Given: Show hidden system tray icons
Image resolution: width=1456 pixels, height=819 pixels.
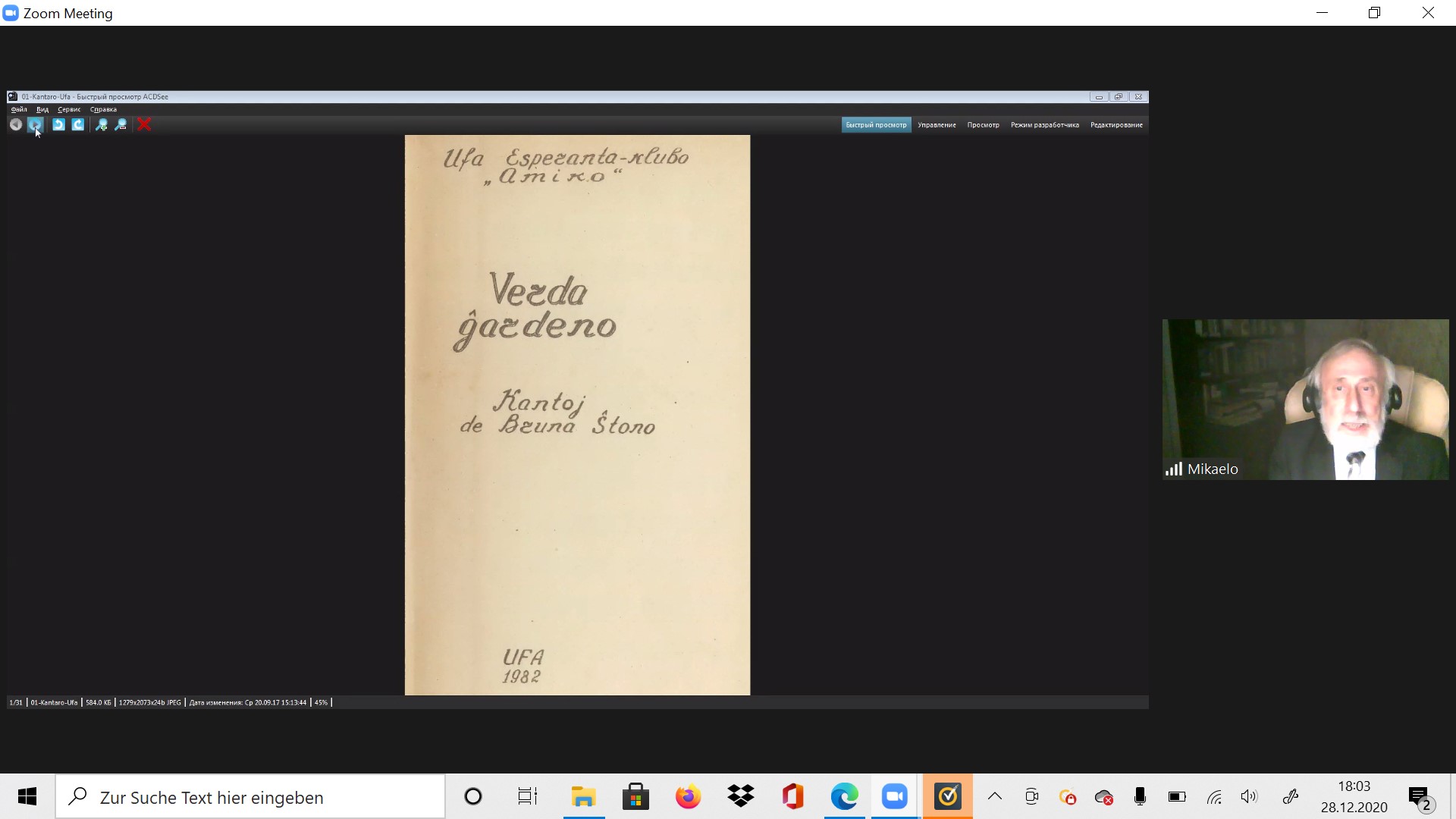Looking at the screenshot, I should tap(994, 796).
